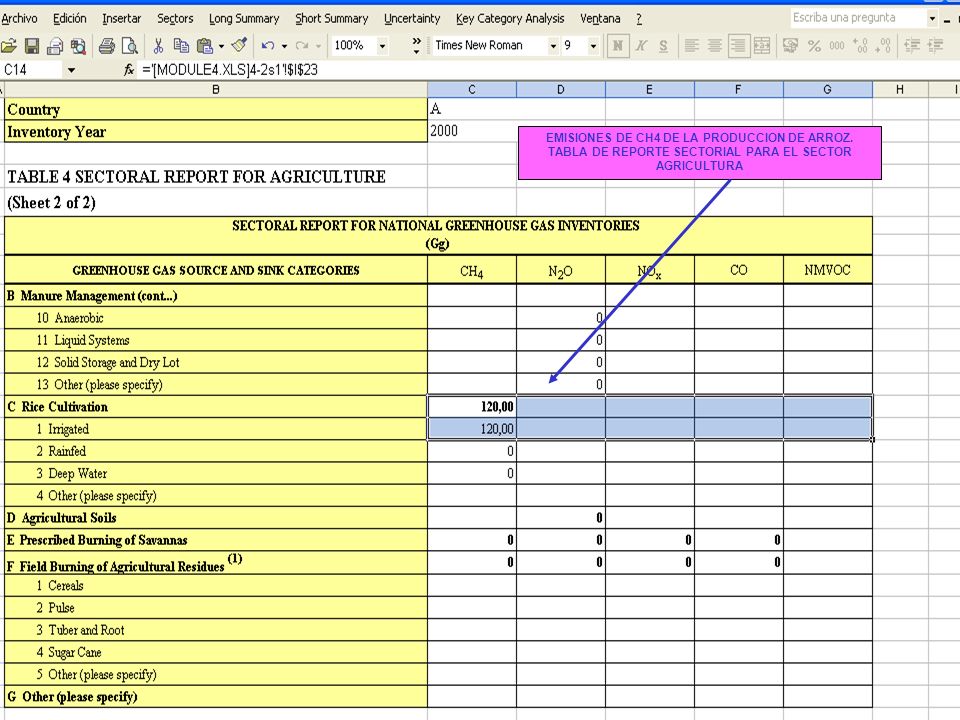The width and height of the screenshot is (960, 720).
Task: Click the Name Box showing C14
Action: click(x=32, y=70)
